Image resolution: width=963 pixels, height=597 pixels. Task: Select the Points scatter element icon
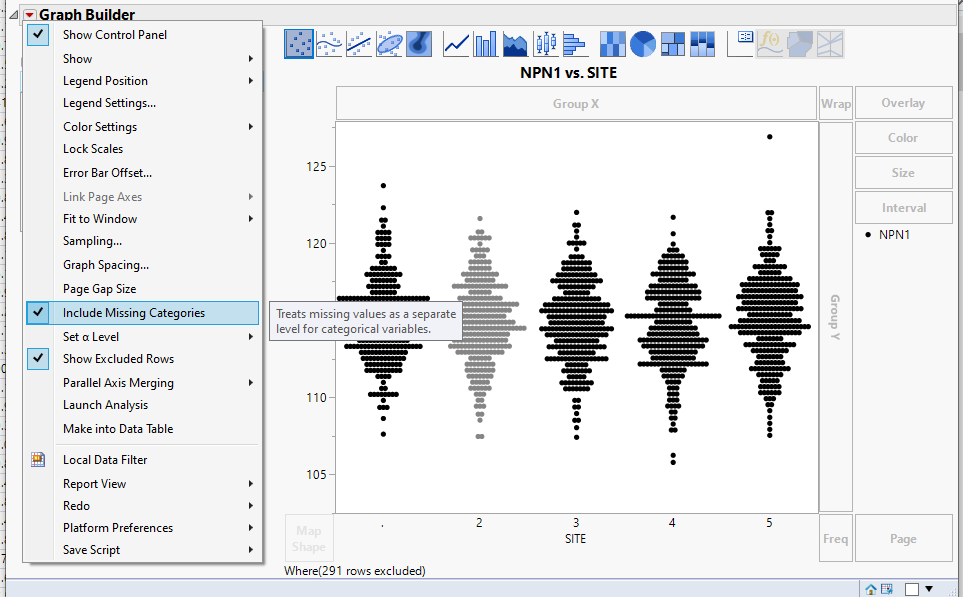299,44
